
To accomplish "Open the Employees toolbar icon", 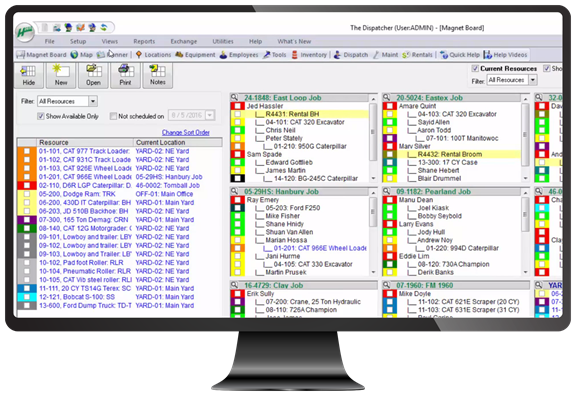I will coord(223,55).
